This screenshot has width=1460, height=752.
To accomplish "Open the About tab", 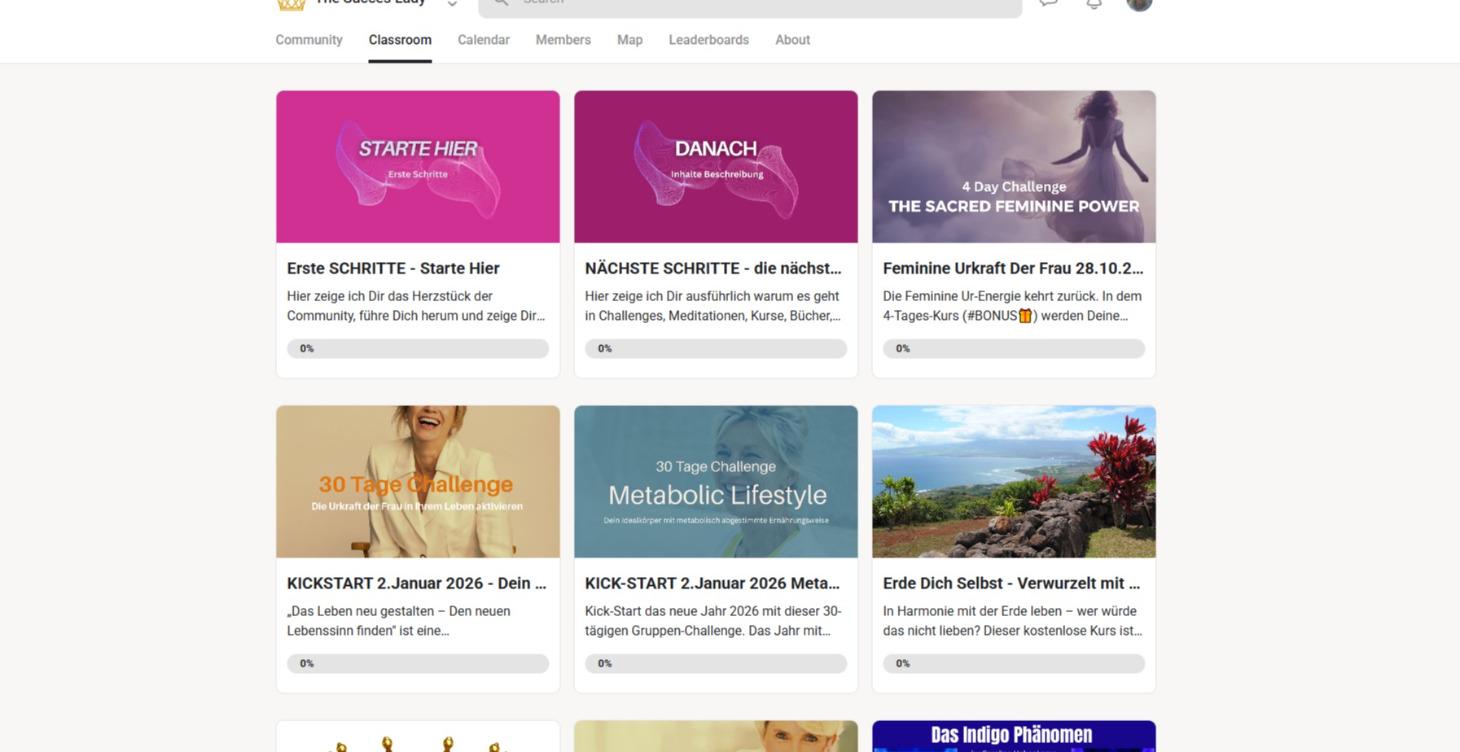I will tap(793, 40).
